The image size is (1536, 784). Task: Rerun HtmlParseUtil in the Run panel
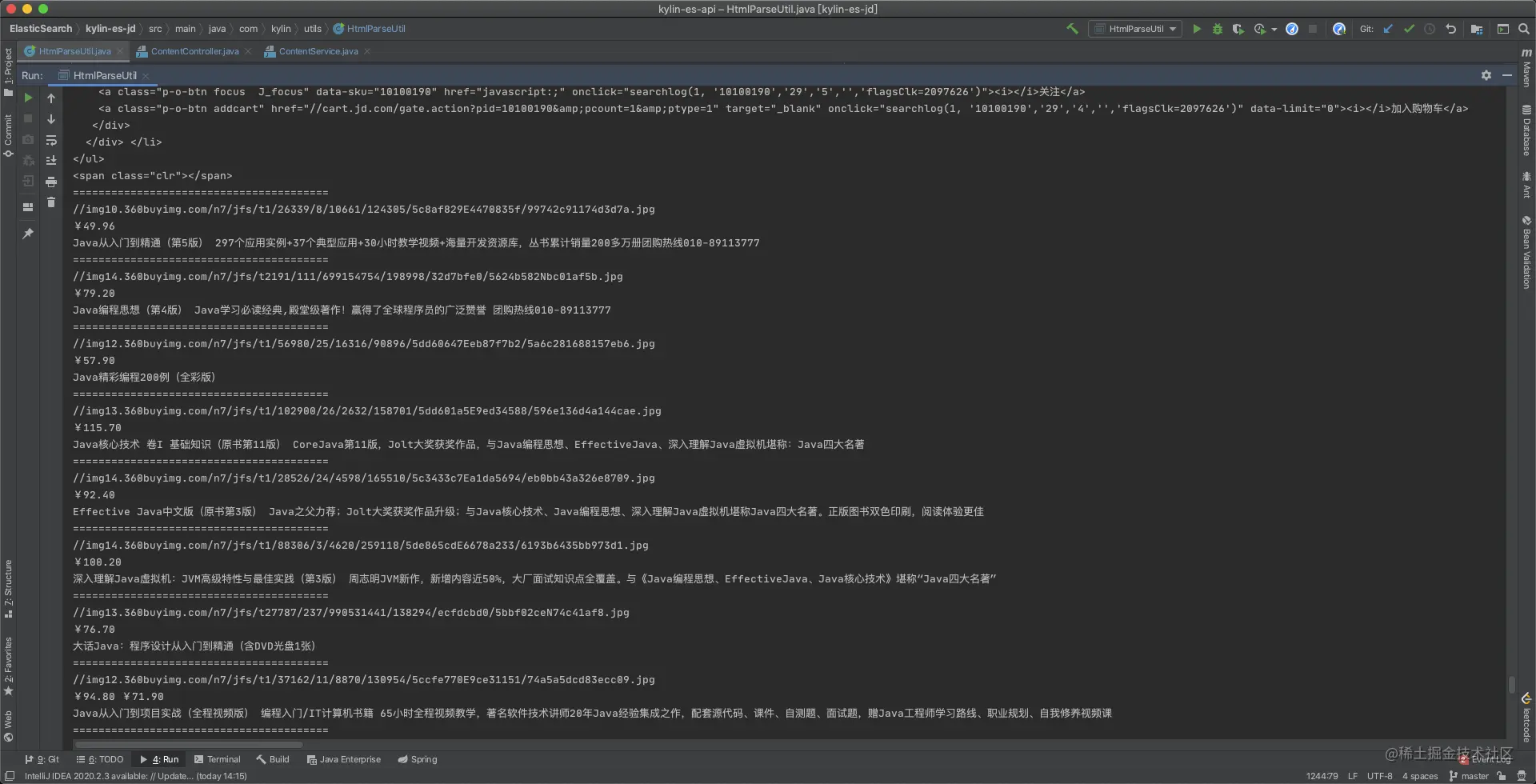(28, 98)
